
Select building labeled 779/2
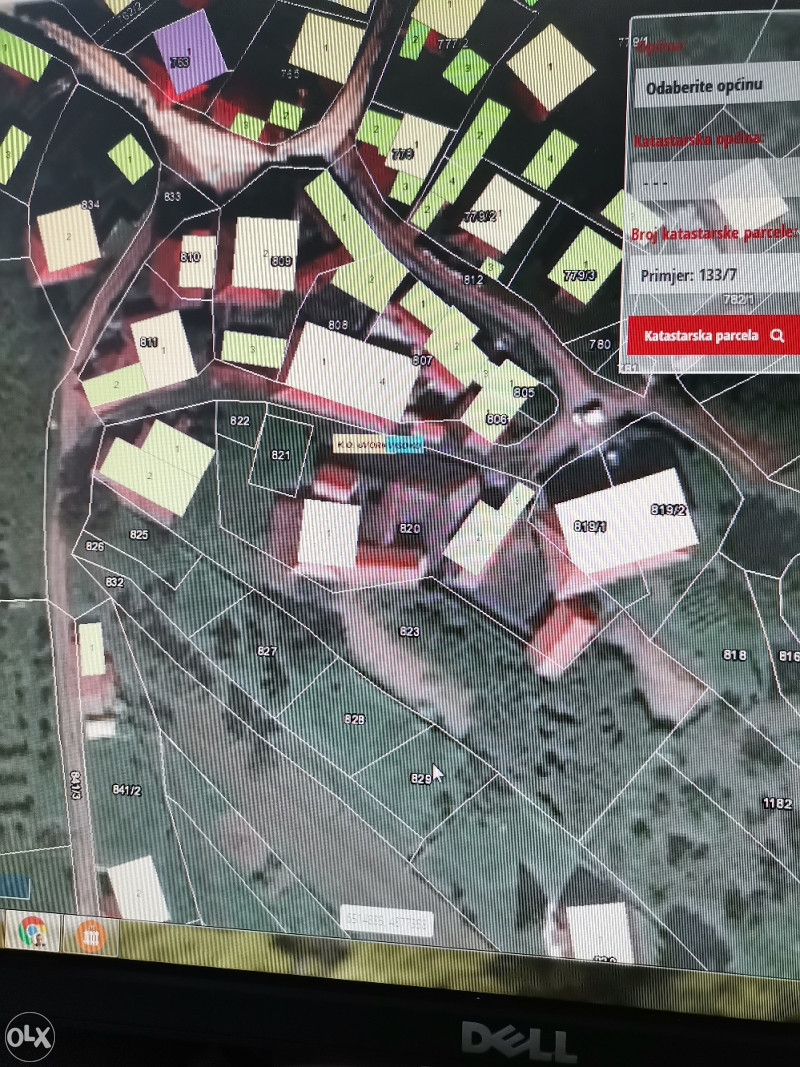click(x=500, y=213)
